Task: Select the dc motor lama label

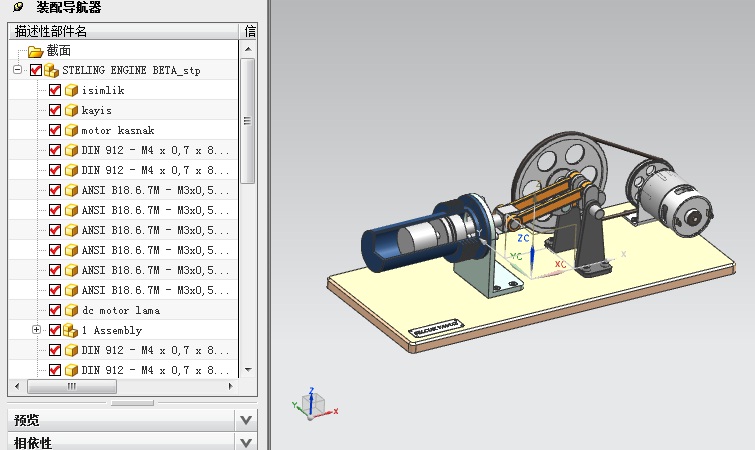Action: 120,310
